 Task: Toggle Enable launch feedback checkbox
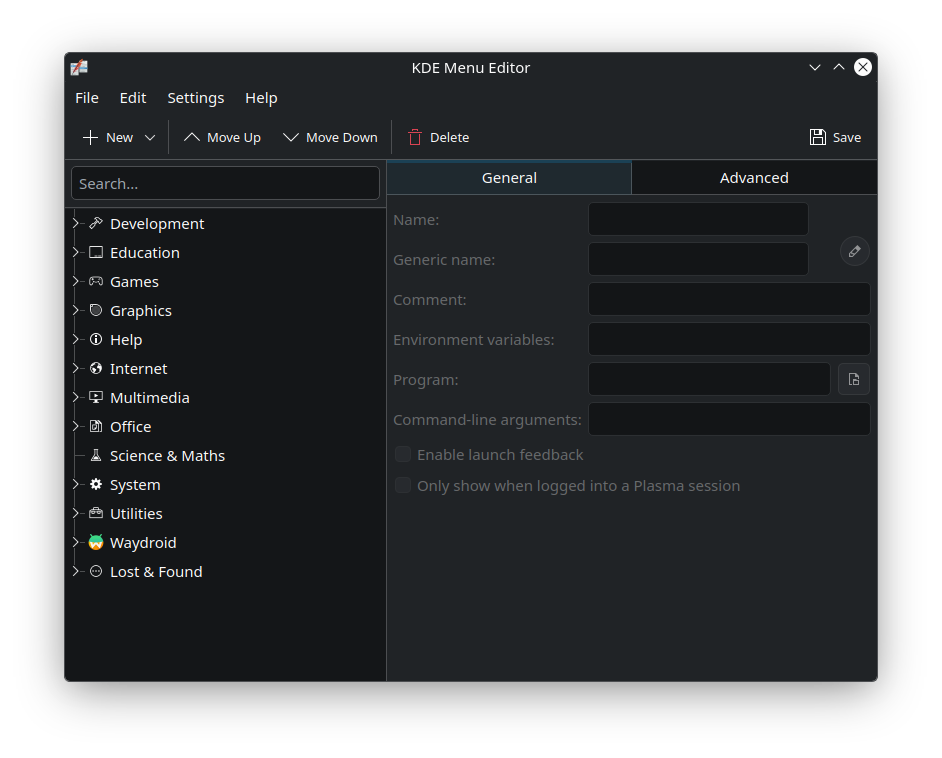[403, 455]
